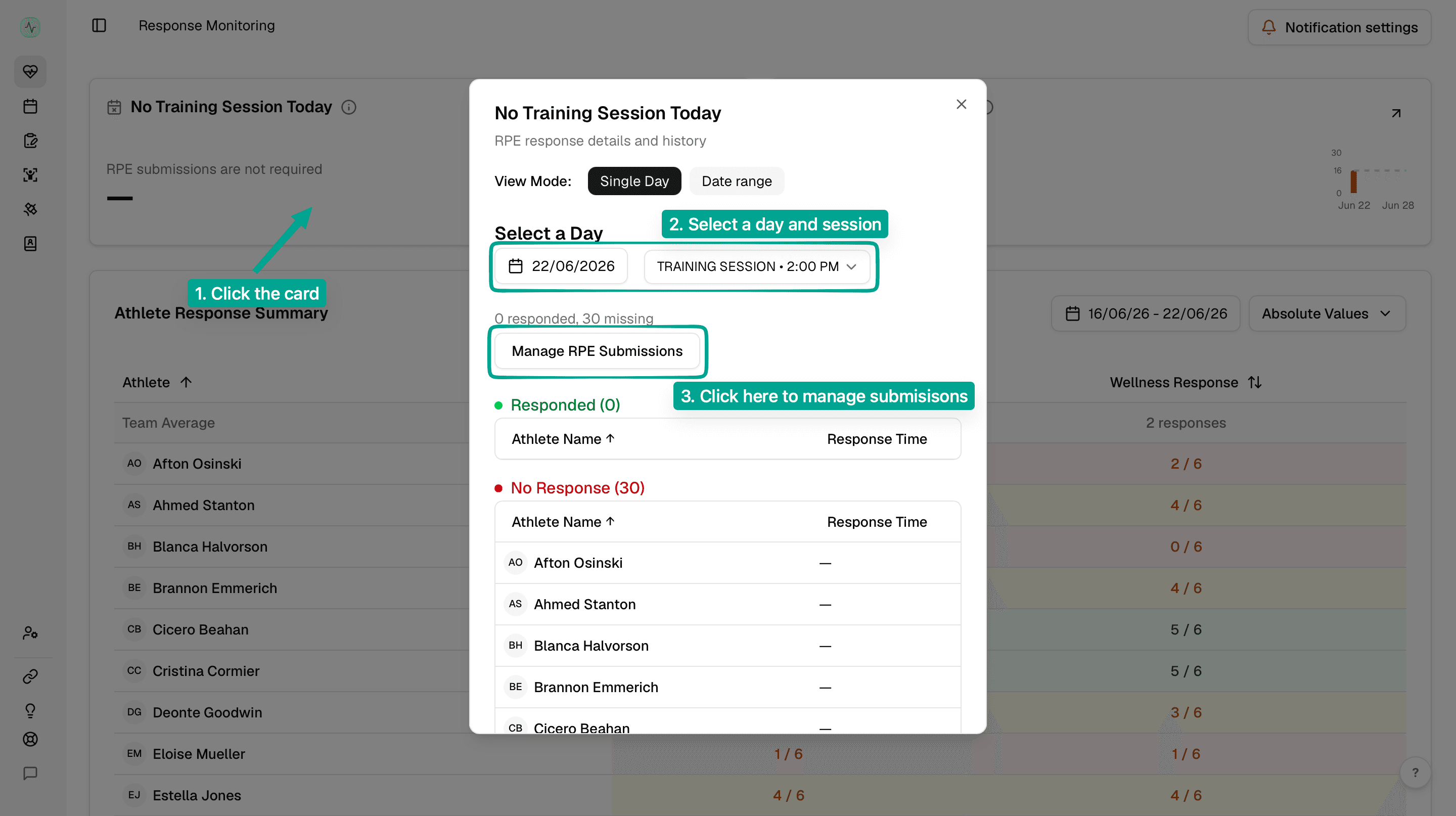Click the BH avatar for Blanca Halvorson in dialog

(515, 645)
